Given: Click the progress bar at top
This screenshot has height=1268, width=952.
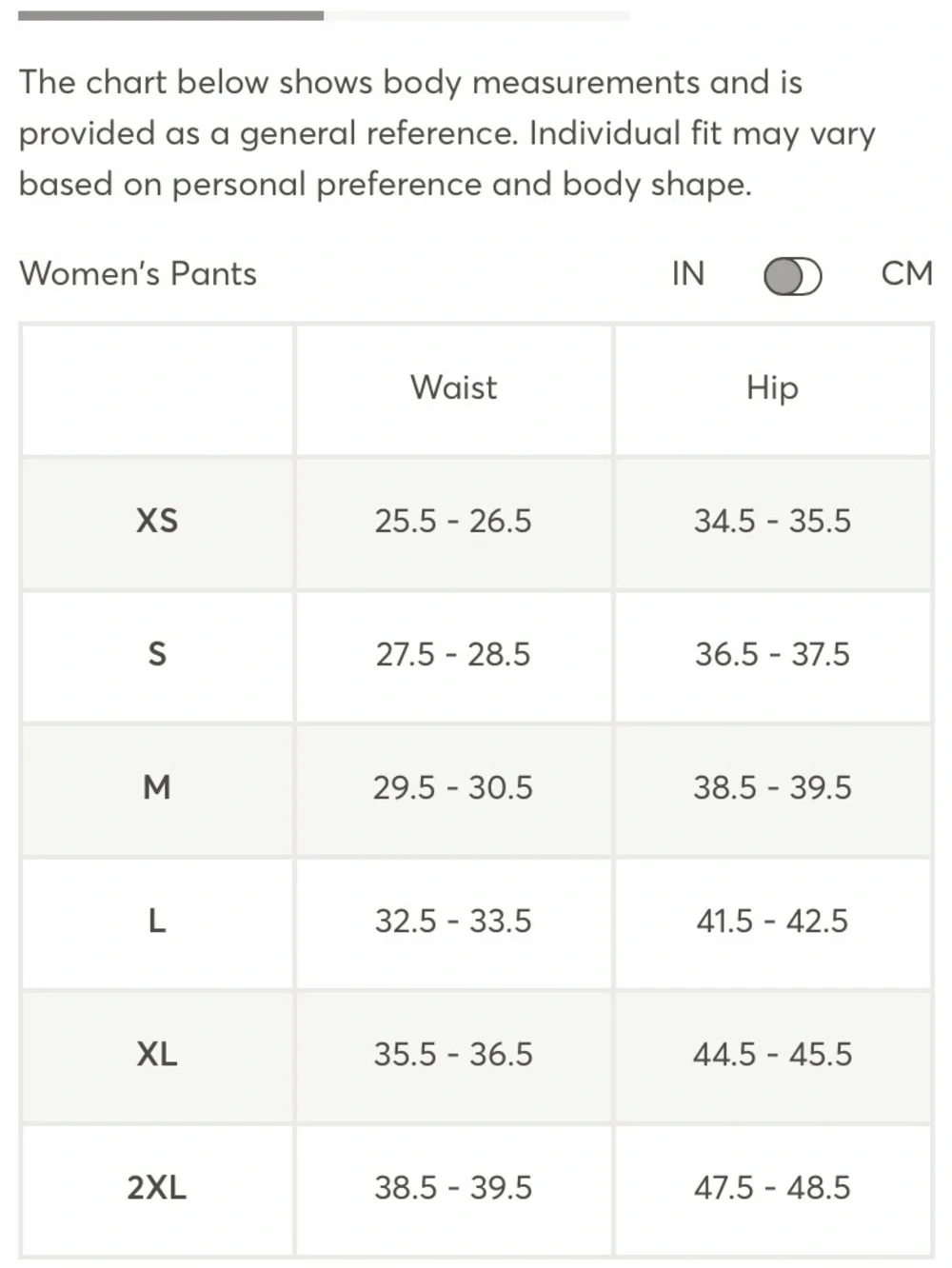Looking at the screenshot, I should [324, 15].
